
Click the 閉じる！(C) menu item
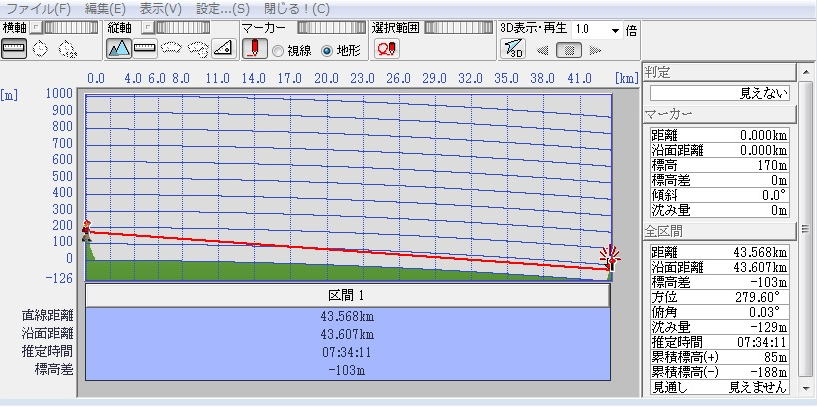(297, 9)
